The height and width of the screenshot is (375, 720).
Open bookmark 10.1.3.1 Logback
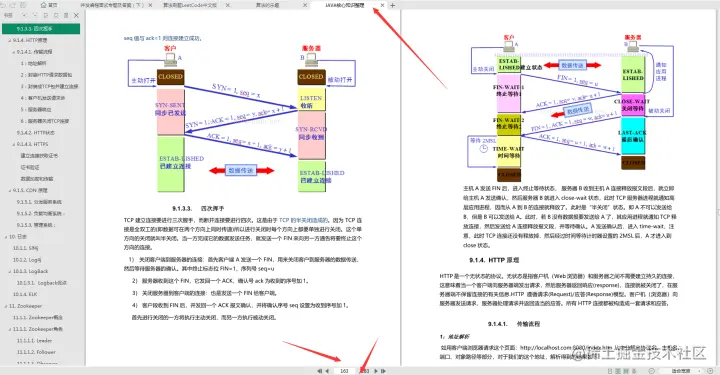point(42,283)
